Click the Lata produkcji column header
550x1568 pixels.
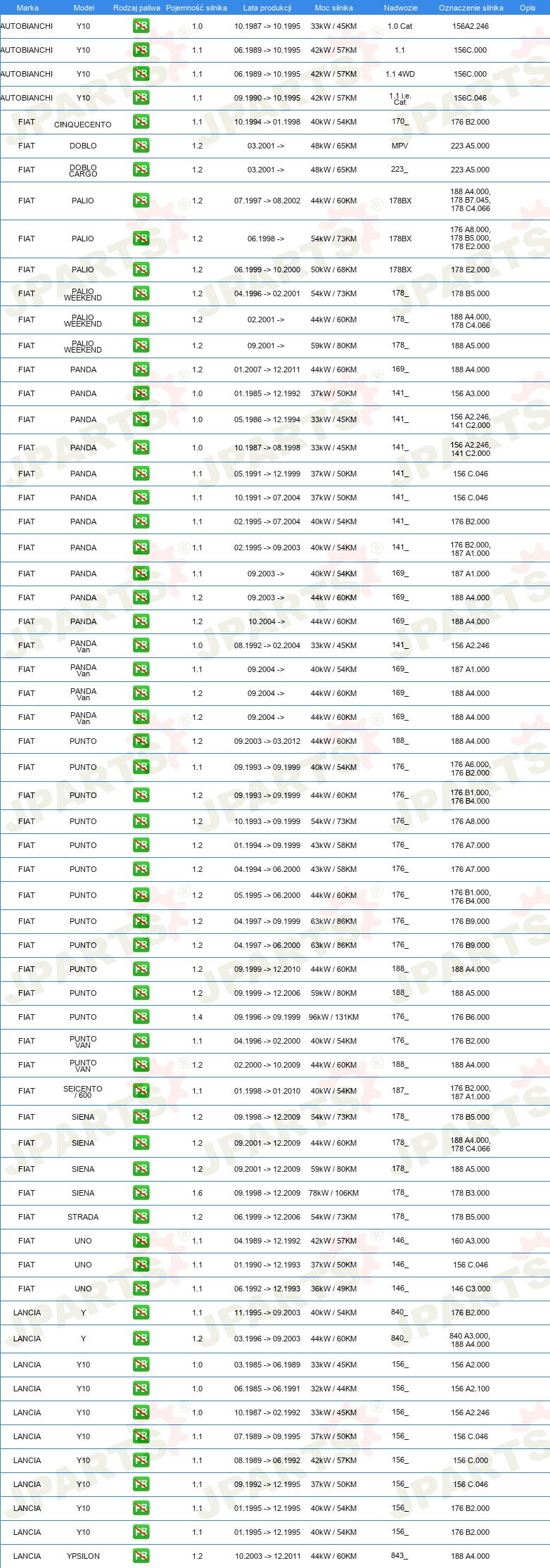pos(267,8)
